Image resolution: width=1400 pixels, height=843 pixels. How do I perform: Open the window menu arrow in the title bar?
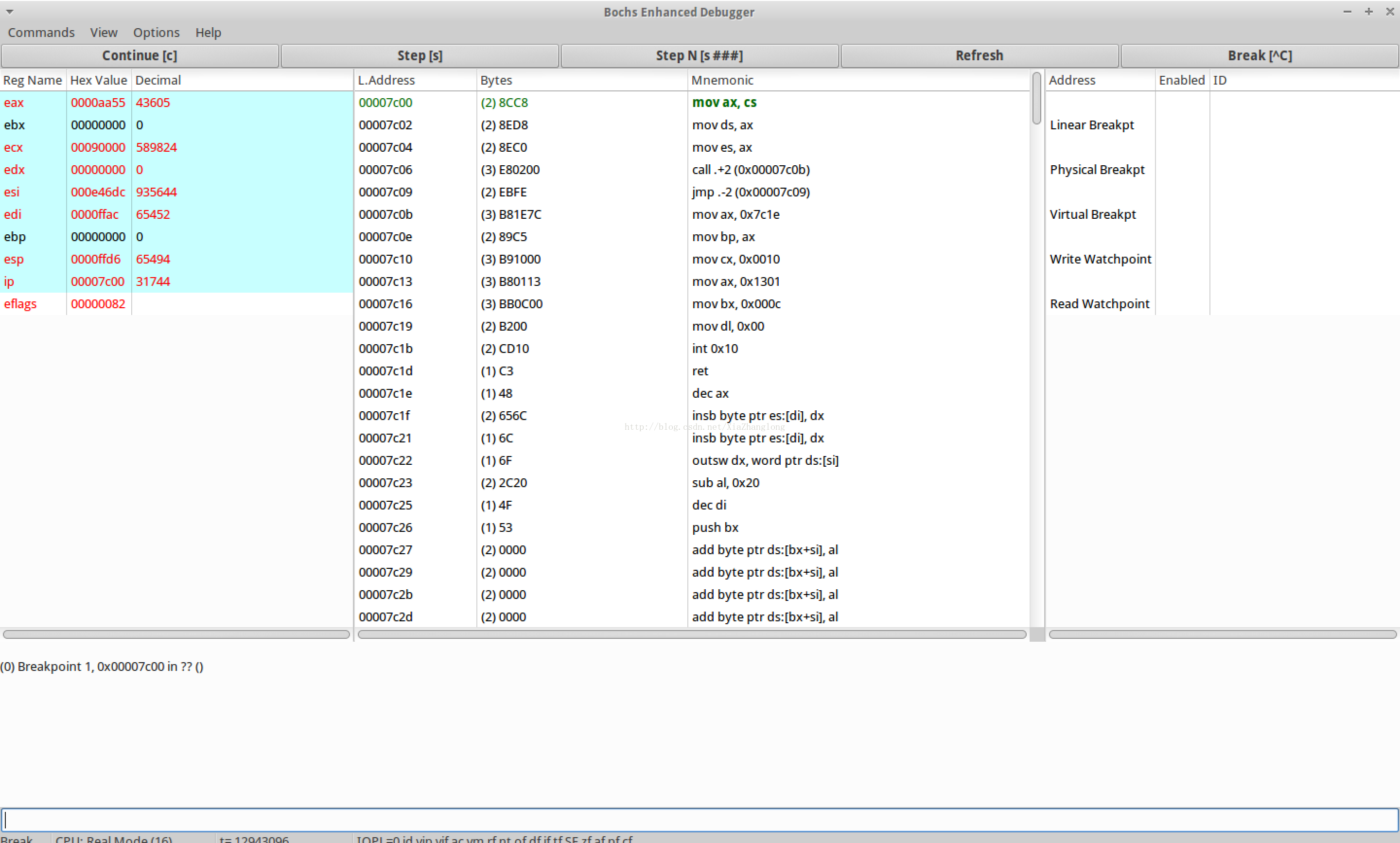tap(10, 11)
